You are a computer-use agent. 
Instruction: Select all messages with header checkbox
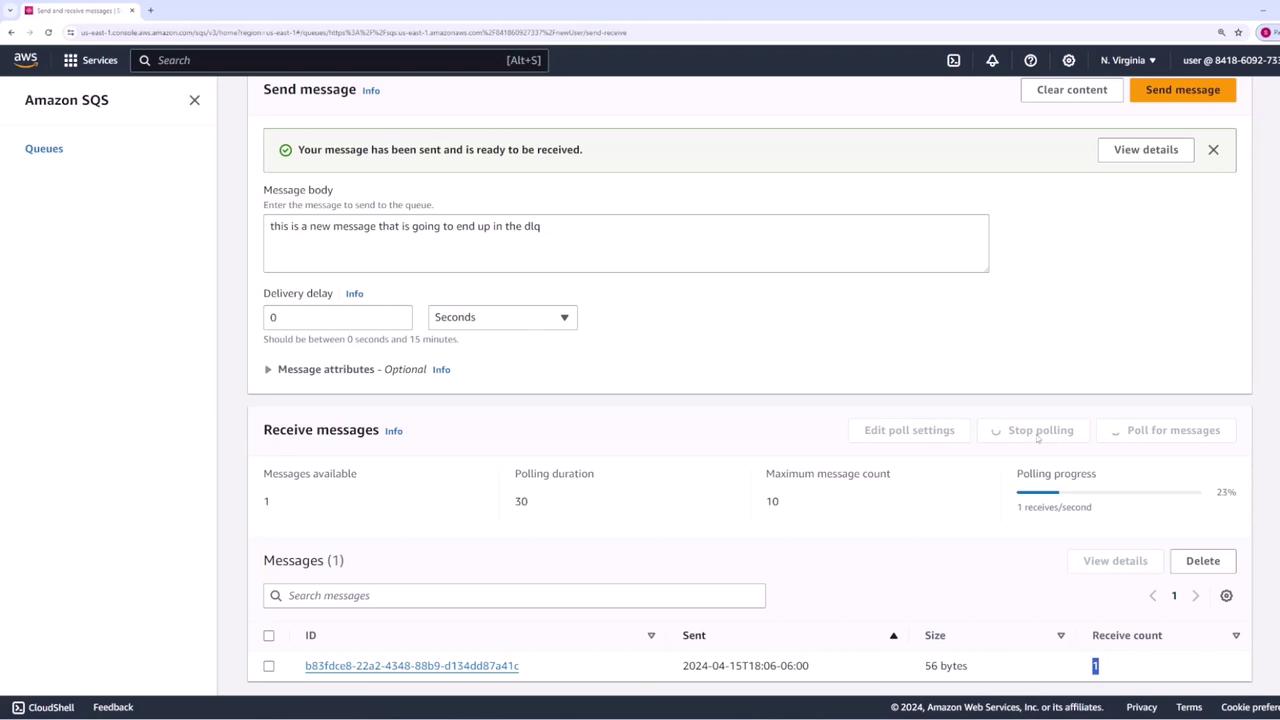[269, 636]
